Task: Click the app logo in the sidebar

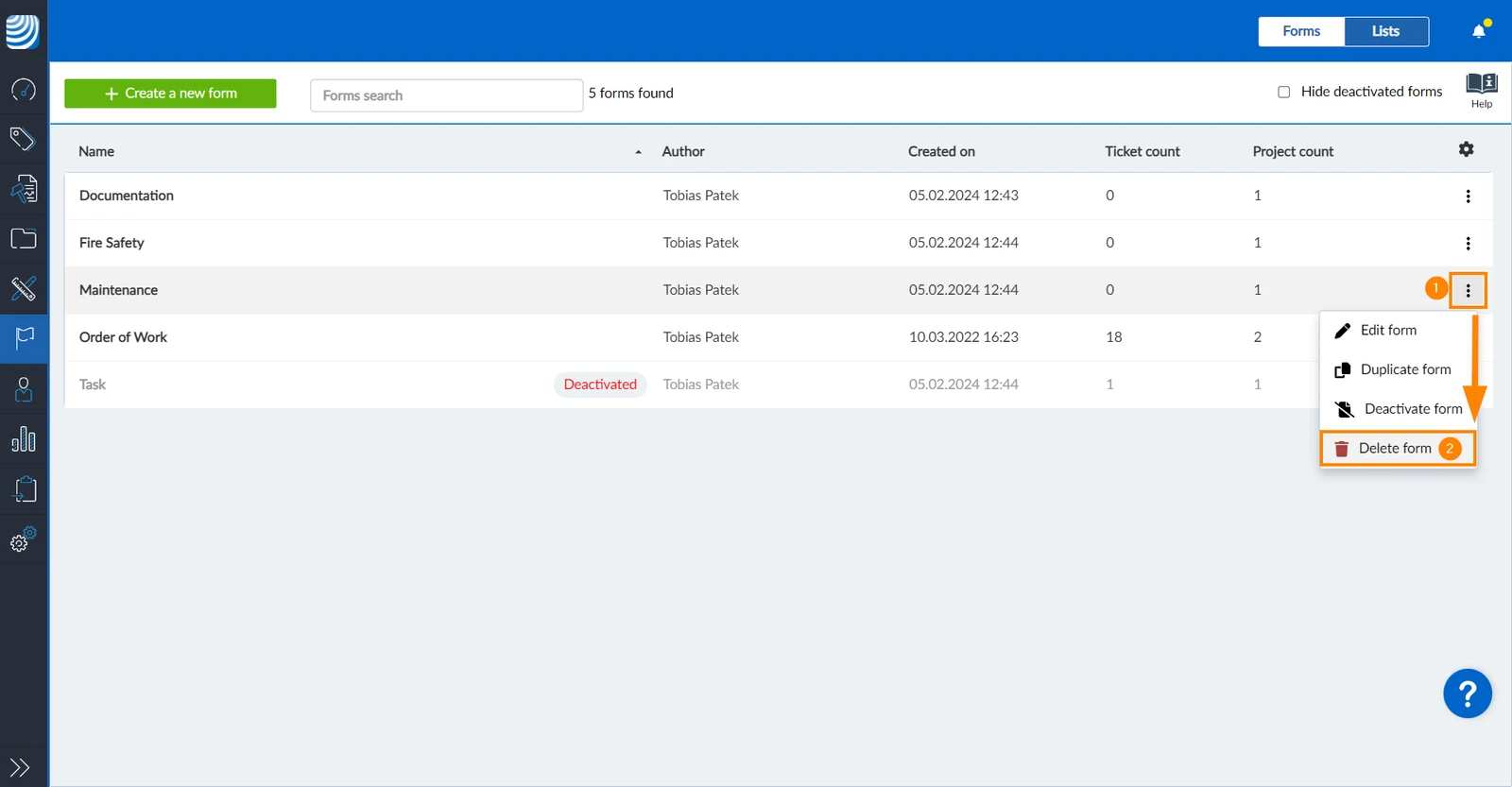Action: tap(23, 31)
